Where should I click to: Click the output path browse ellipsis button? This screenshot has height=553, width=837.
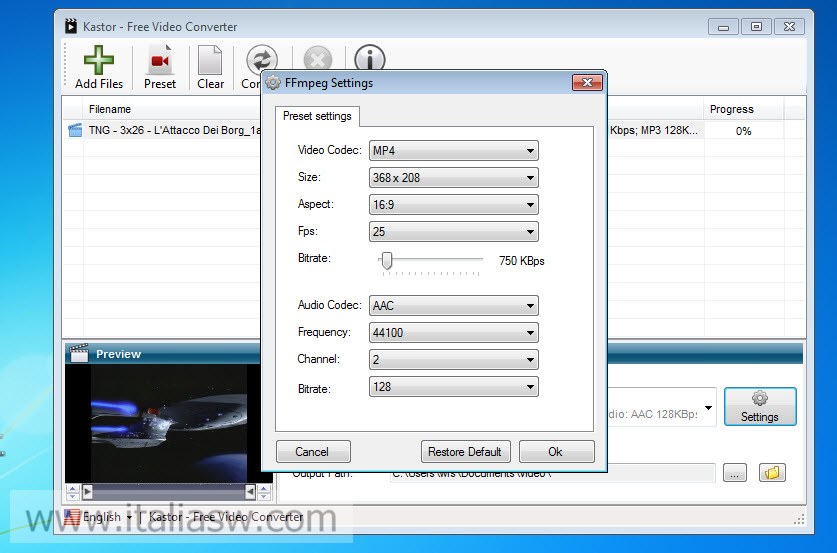(735, 473)
